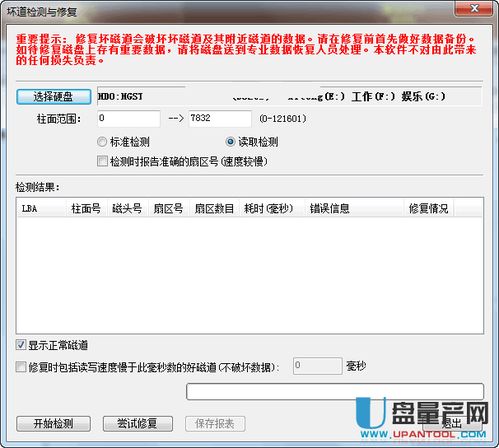Screen dimensions: 499x448
Task: Click the 保存报表 button
Action: (x=215, y=424)
